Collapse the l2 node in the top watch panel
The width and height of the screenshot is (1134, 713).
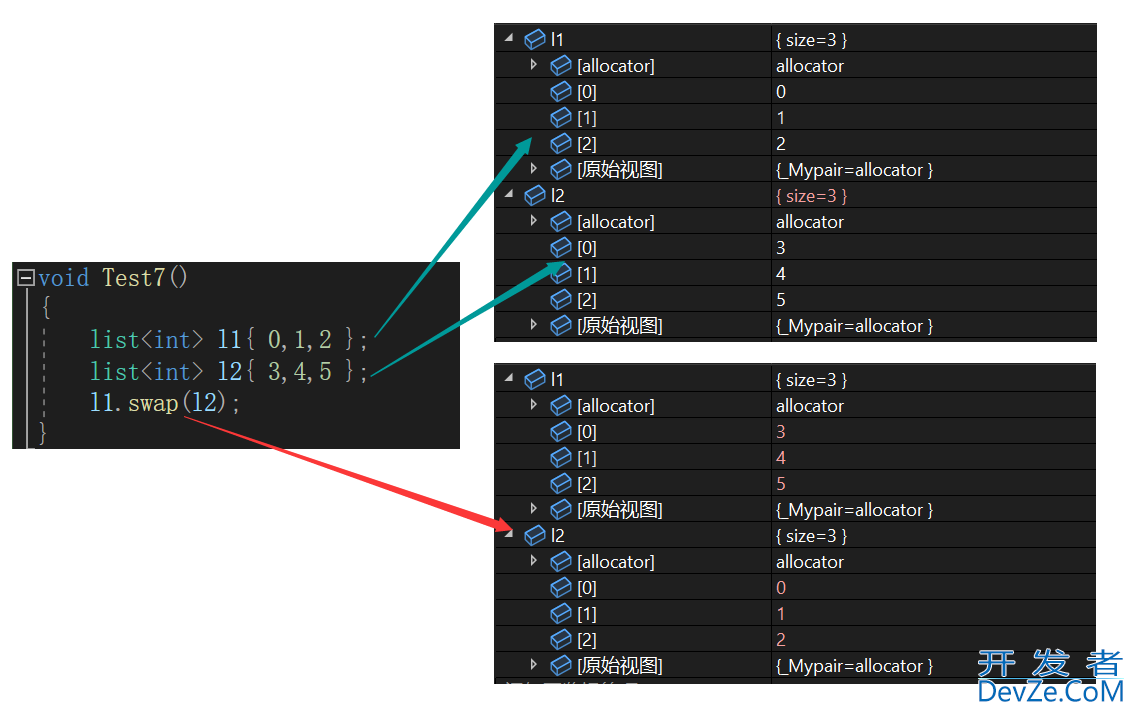click(509, 193)
